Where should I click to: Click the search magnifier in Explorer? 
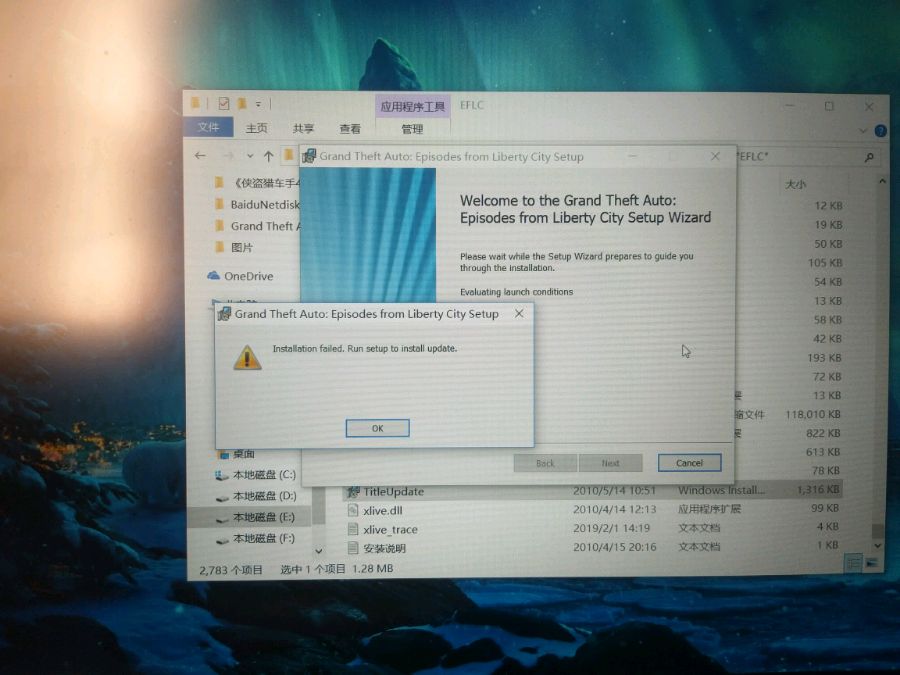click(x=868, y=157)
